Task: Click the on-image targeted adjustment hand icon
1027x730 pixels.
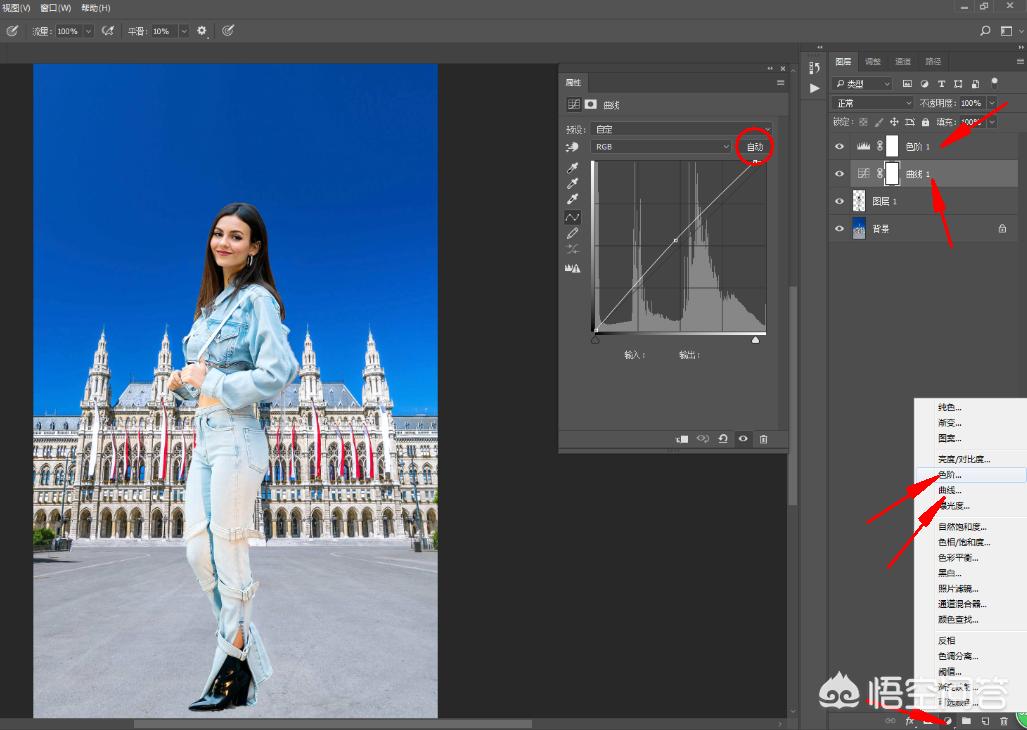Action: [573, 147]
